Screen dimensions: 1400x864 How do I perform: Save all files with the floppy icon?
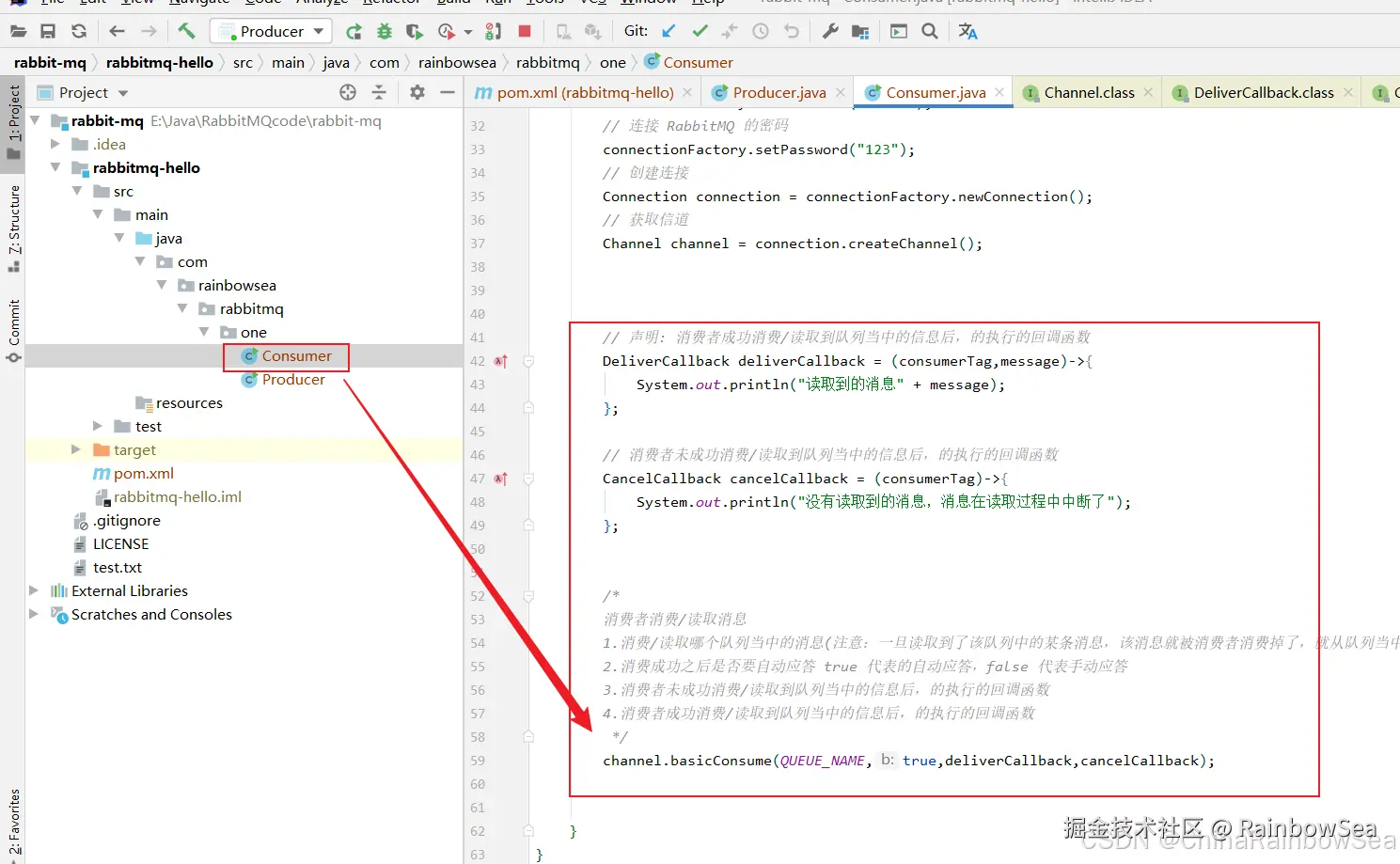[48, 32]
